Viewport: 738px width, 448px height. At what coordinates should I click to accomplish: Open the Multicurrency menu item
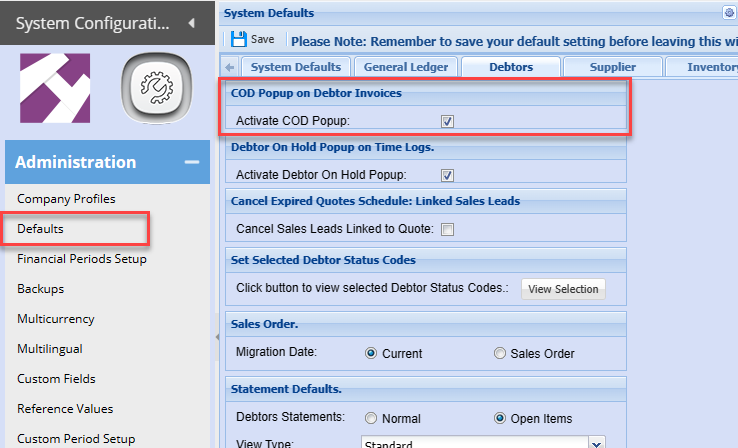pyautogui.click(x=56, y=319)
